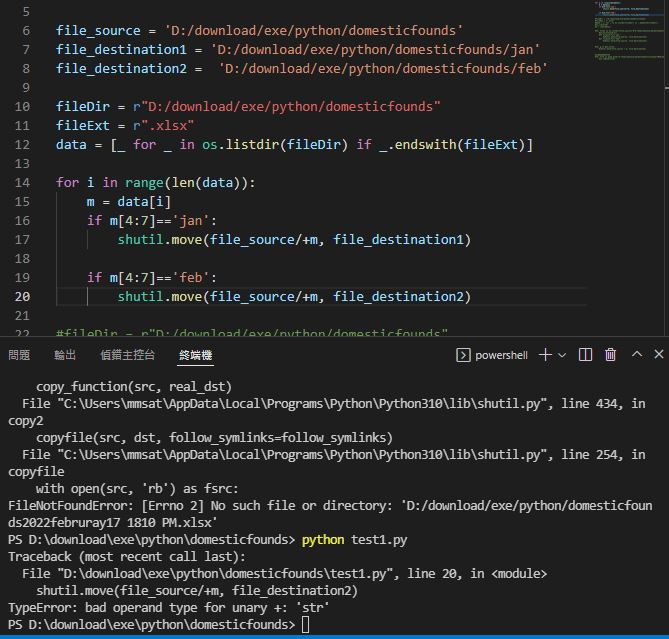Viewport: 669px width, 639px height.
Task: Expand the terminal launch profile dropdown arrow
Action: pos(562,355)
